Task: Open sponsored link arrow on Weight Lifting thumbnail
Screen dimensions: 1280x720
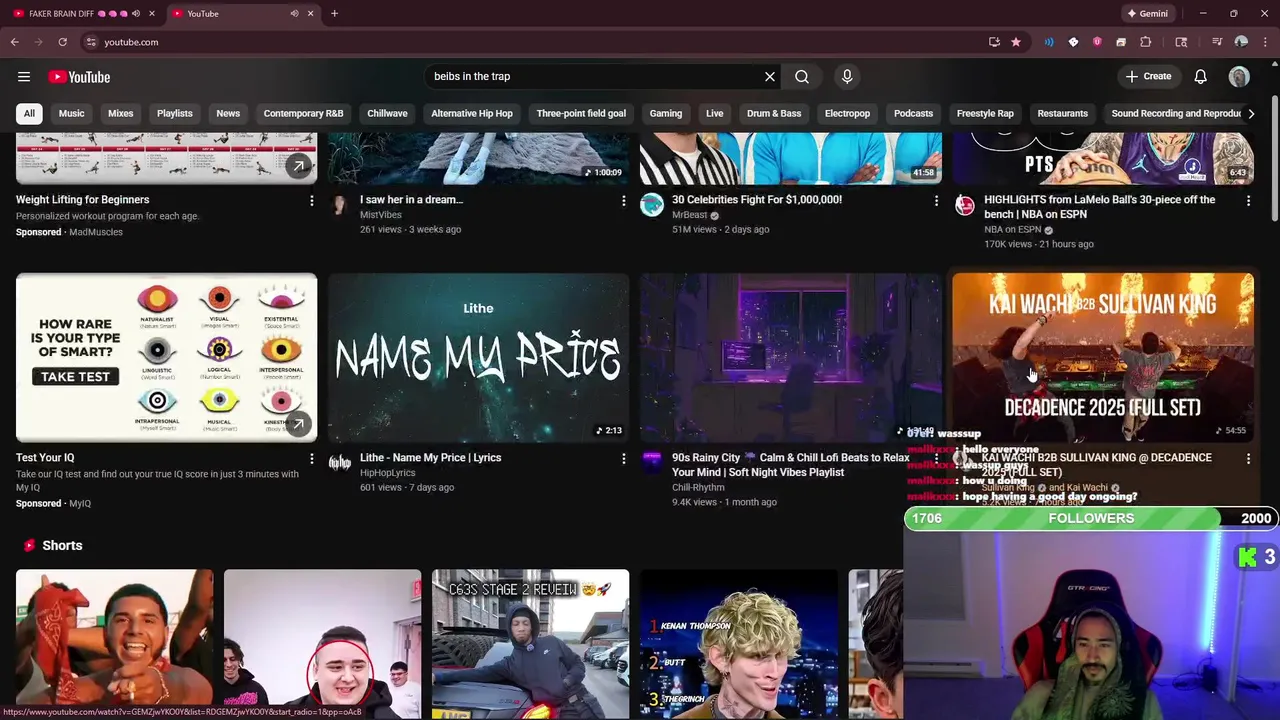Action: click(298, 166)
